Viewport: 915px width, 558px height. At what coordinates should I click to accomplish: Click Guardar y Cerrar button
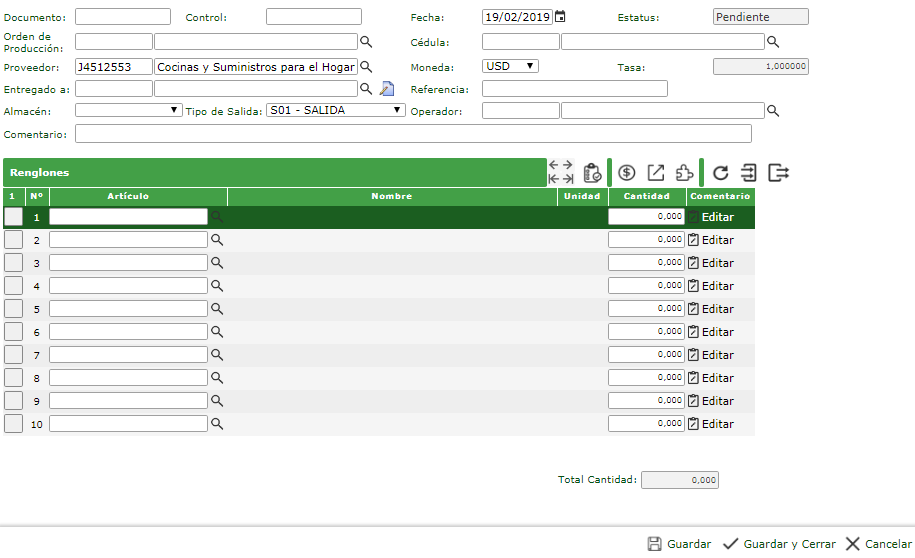click(x=779, y=544)
